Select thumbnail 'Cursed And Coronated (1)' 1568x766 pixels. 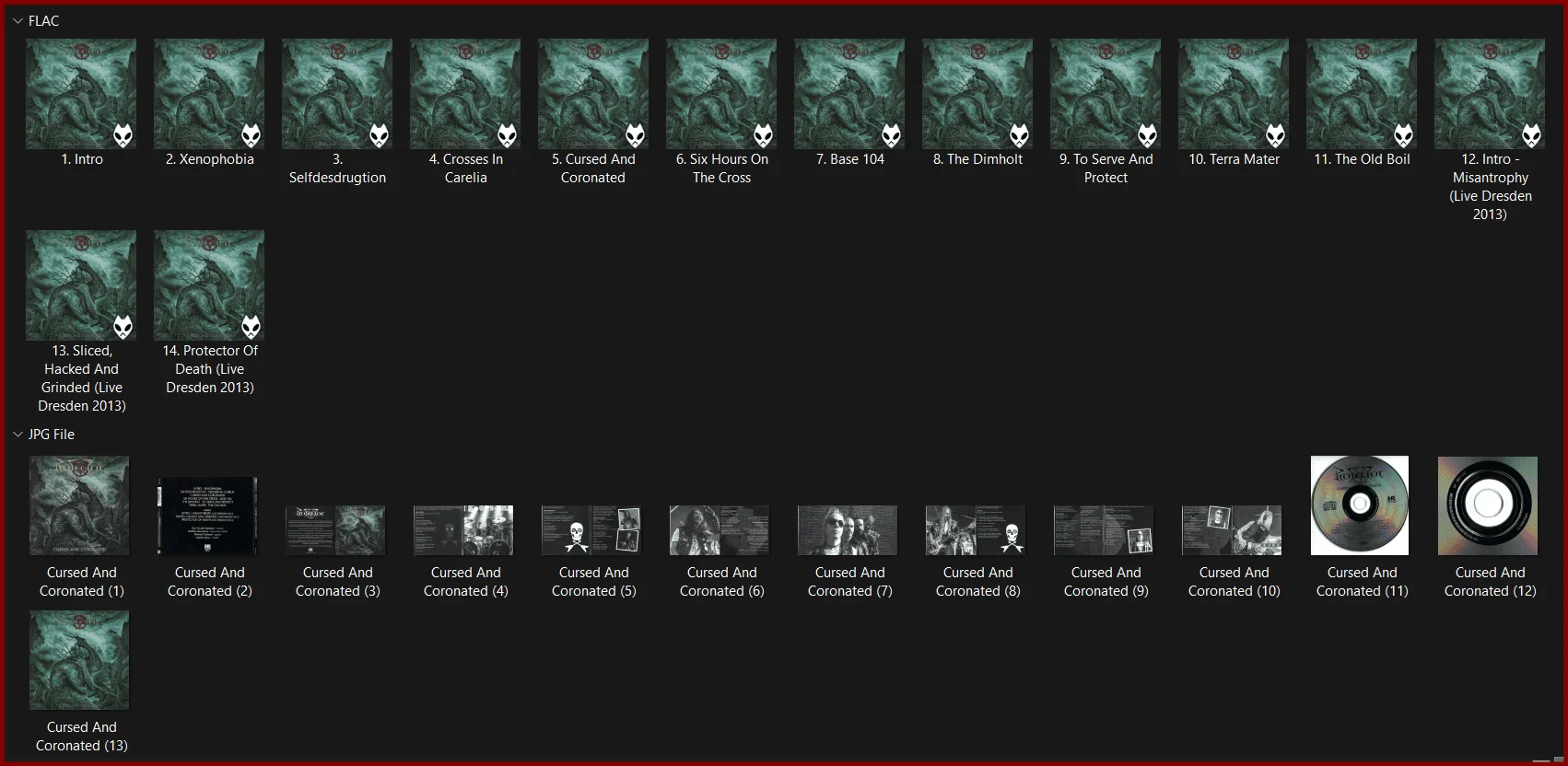(x=79, y=505)
